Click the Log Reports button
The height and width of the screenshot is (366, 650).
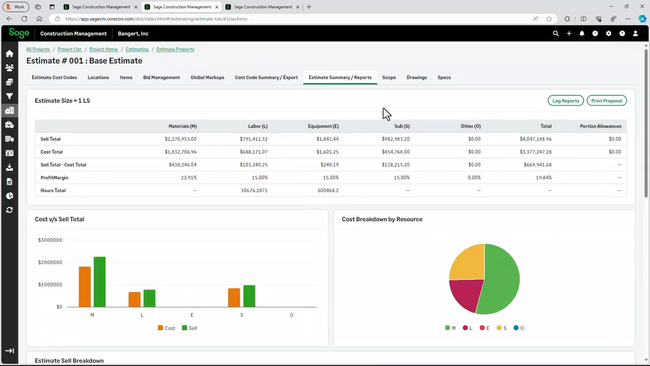(x=565, y=101)
